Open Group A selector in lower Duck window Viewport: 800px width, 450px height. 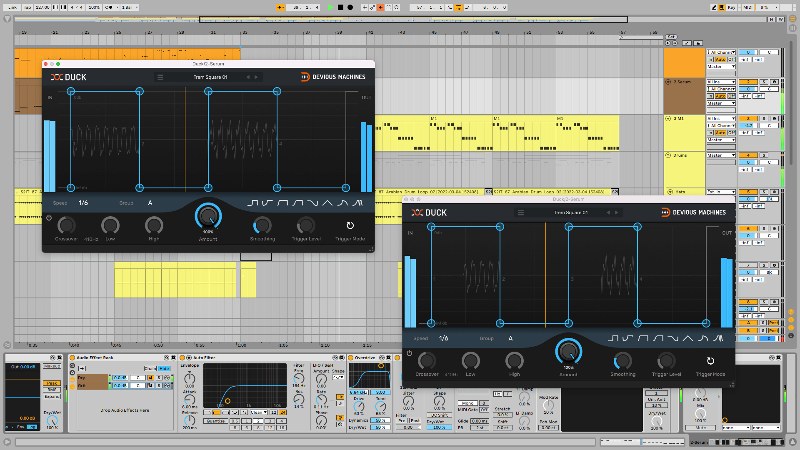tap(510, 338)
